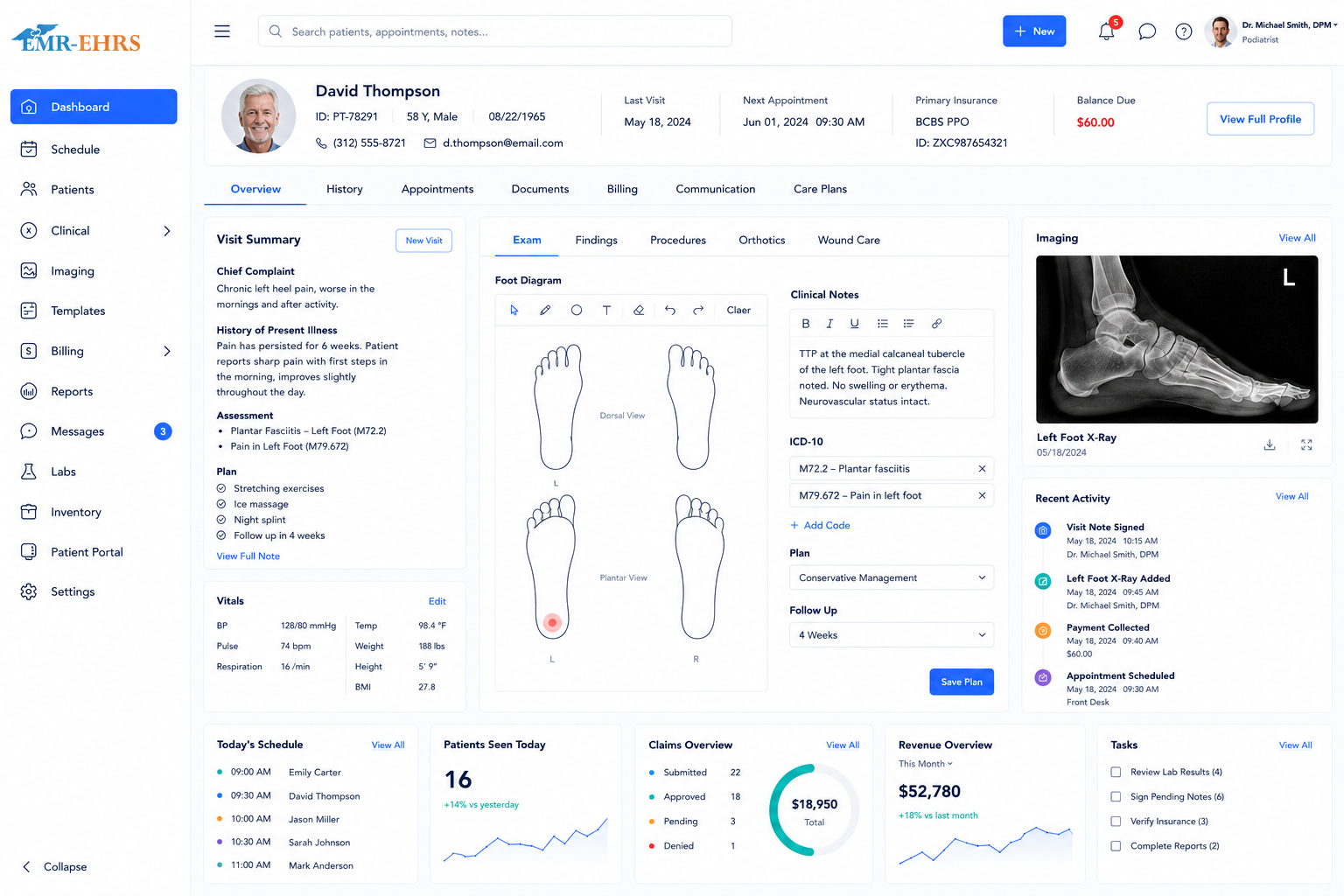The height and width of the screenshot is (896, 1344).
Task: Check Review Lab Results task
Action: click(x=1116, y=772)
